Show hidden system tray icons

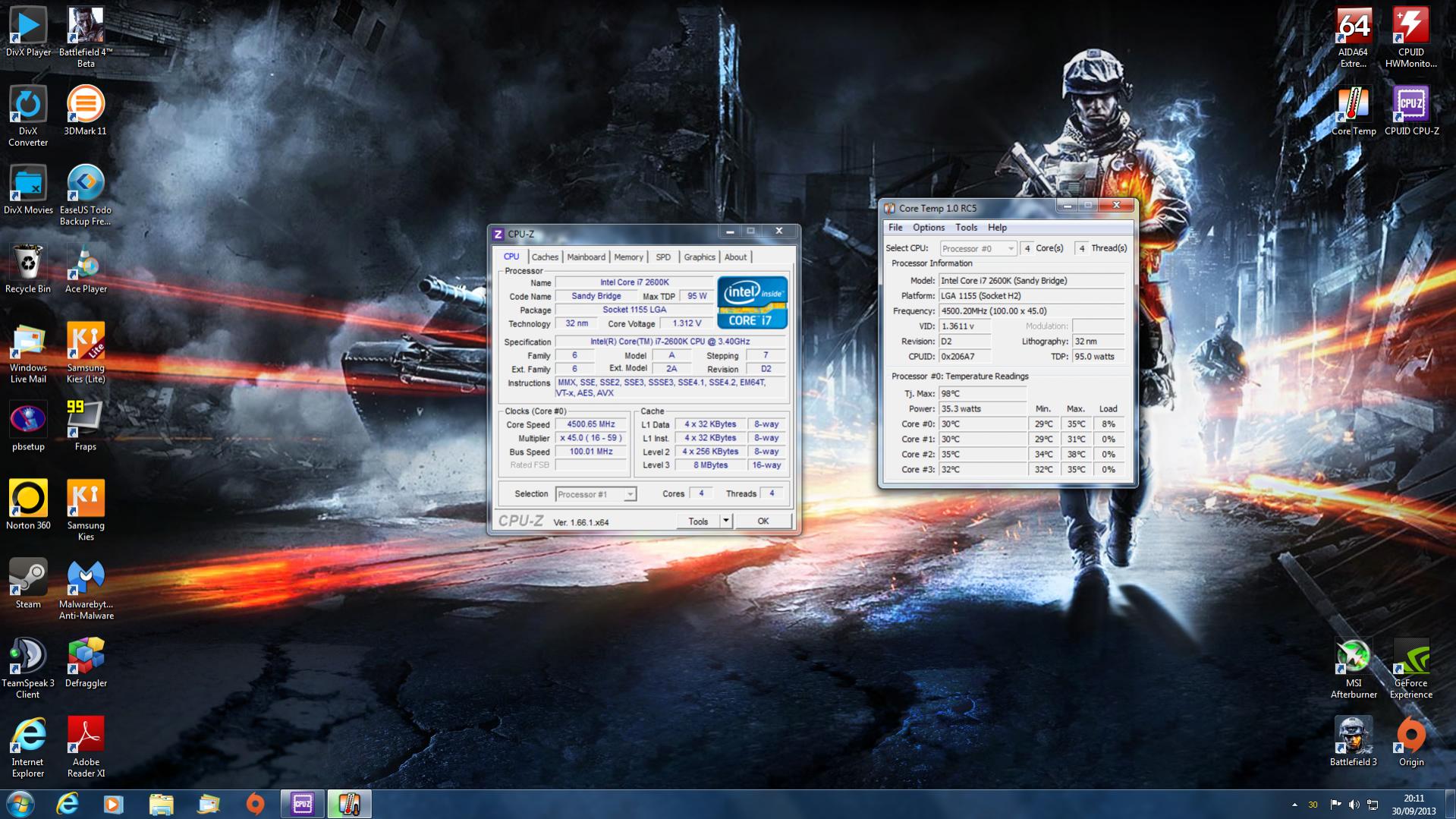pos(1294,805)
